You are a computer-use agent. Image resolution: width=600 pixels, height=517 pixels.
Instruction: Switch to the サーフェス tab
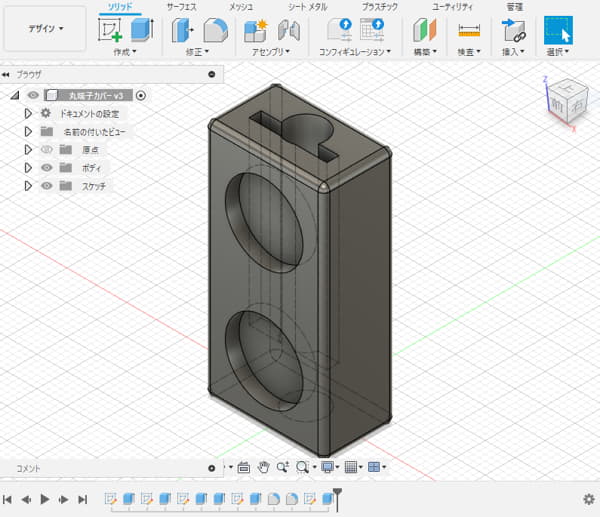tap(182, 7)
